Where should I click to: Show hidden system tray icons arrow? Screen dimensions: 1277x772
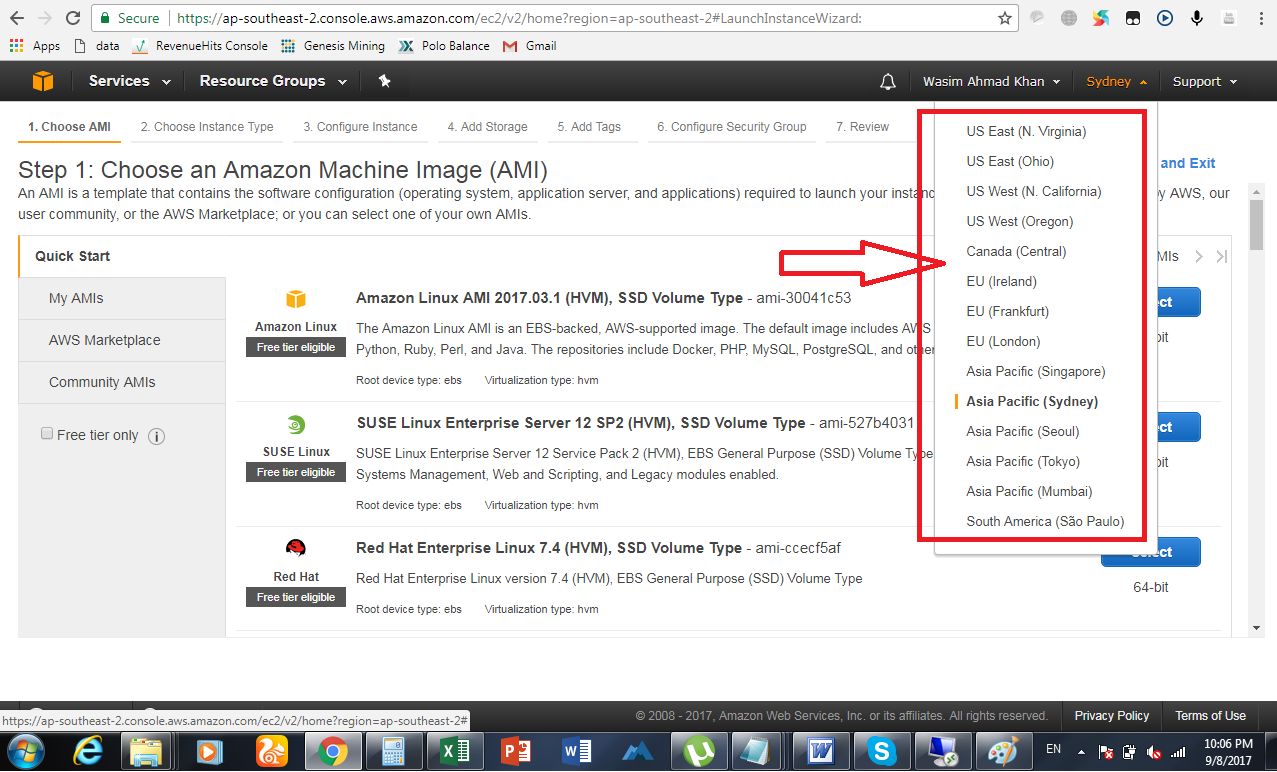[1081, 751]
